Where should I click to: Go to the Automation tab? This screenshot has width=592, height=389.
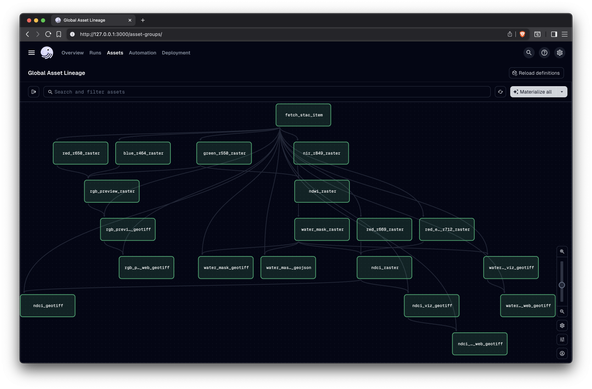[142, 53]
